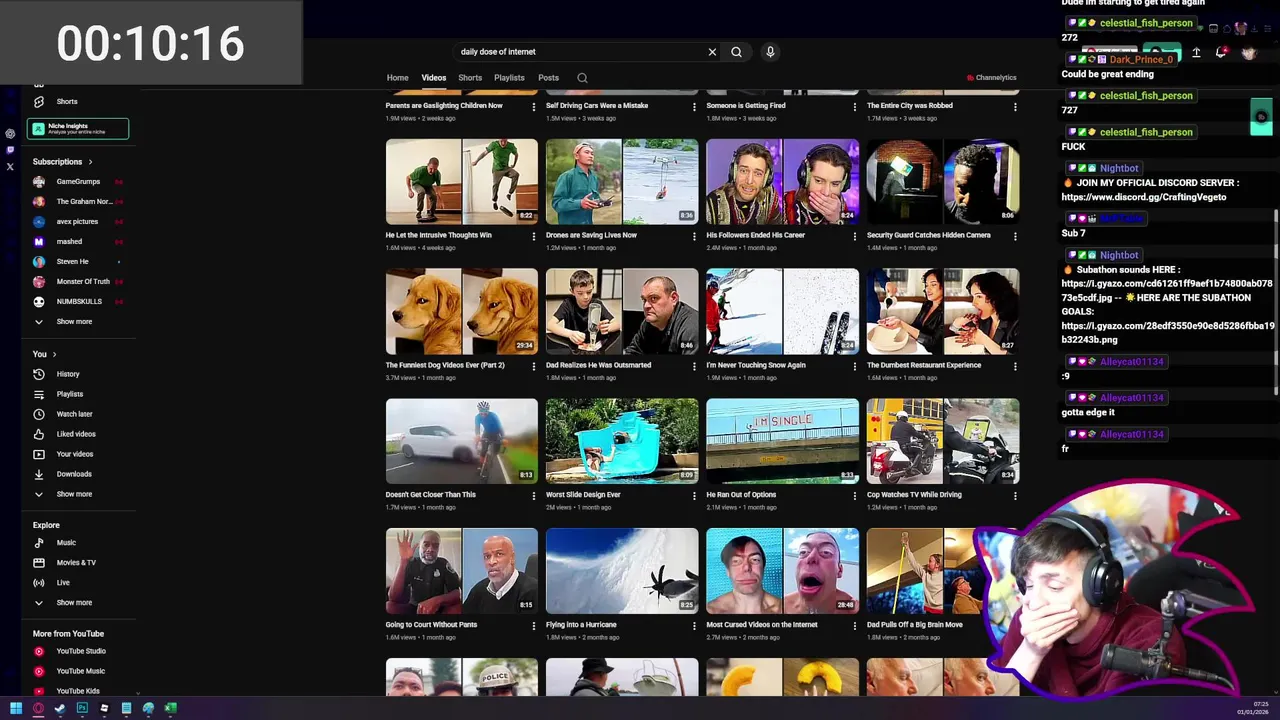Viewport: 1280px width, 720px height.
Task: Open Steam from the taskbar
Action: point(60,708)
